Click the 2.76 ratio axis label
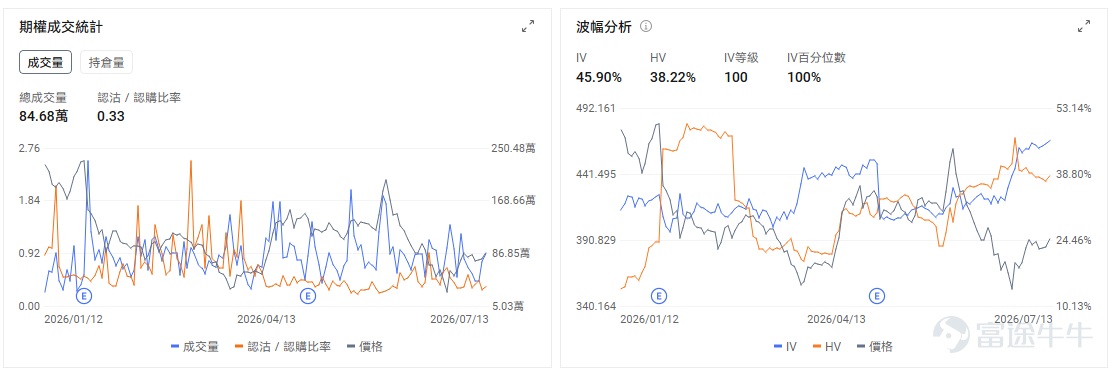 pyautogui.click(x=29, y=148)
